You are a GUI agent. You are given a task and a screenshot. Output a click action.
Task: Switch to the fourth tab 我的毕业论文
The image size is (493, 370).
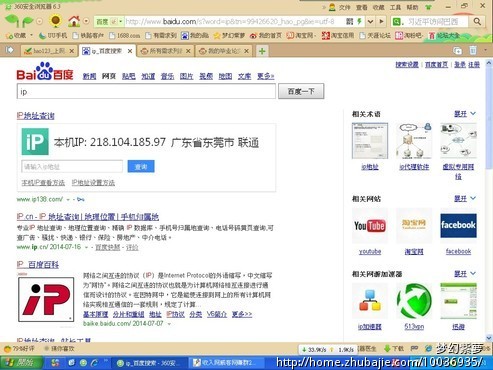[224, 51]
